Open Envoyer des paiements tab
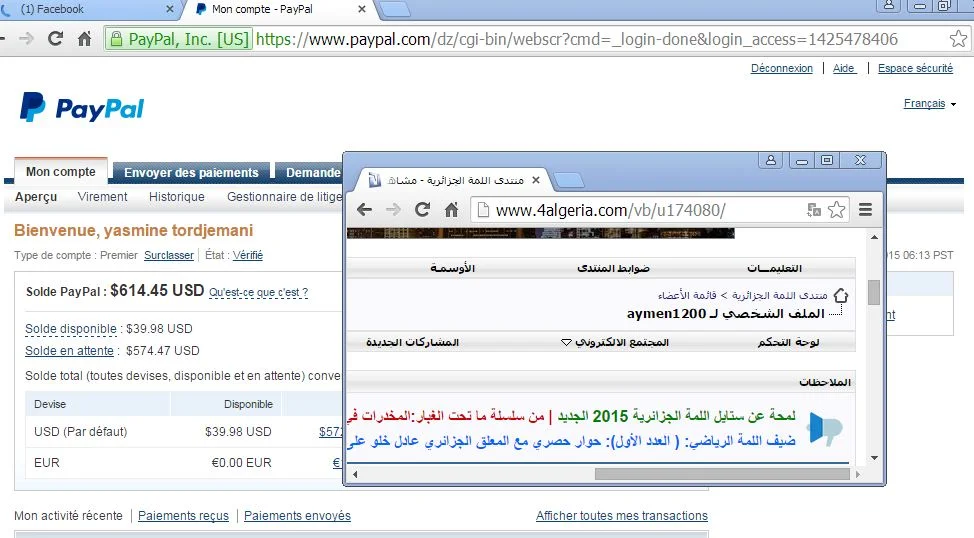Viewport: 974px width, 538px height. [191, 173]
